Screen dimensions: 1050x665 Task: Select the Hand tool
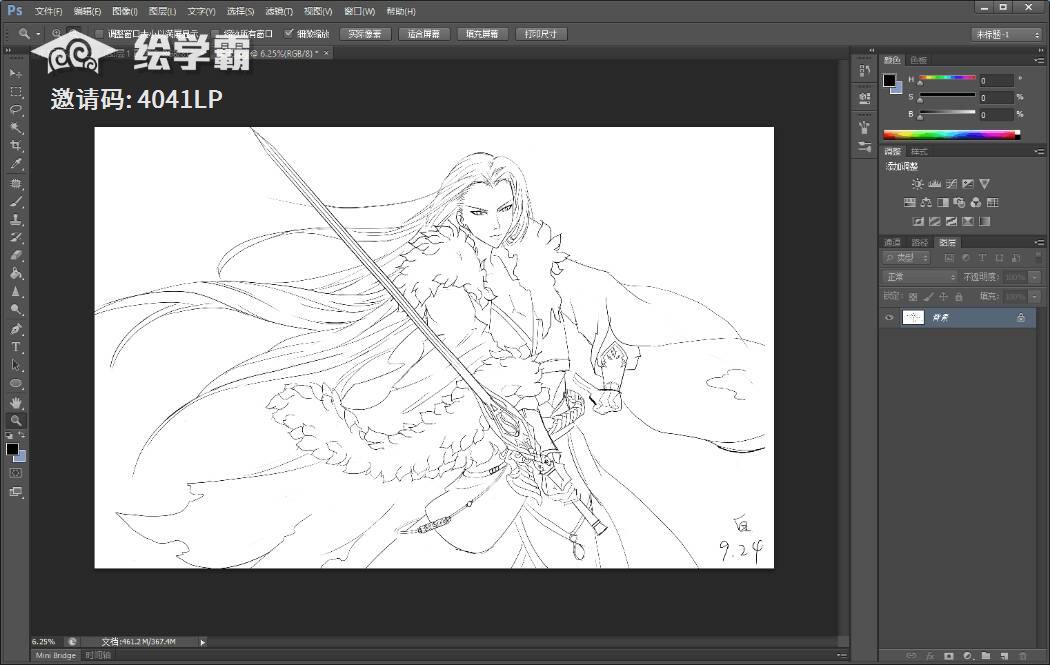(x=16, y=402)
